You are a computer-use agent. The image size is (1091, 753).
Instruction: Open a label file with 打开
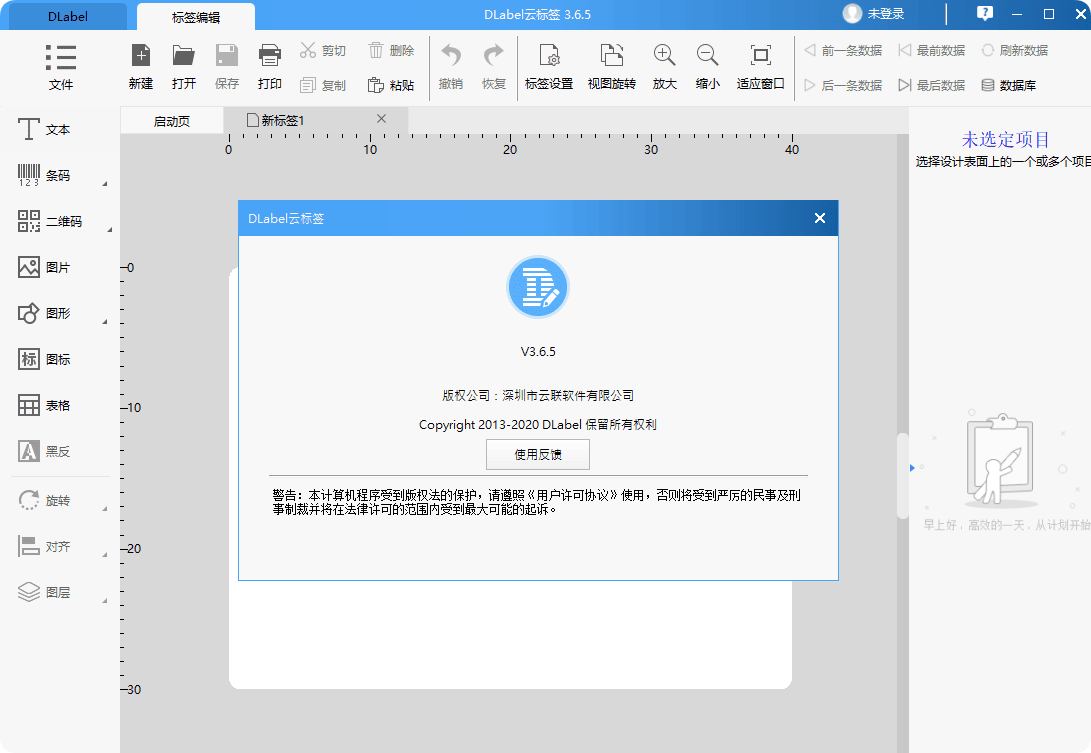[184, 67]
